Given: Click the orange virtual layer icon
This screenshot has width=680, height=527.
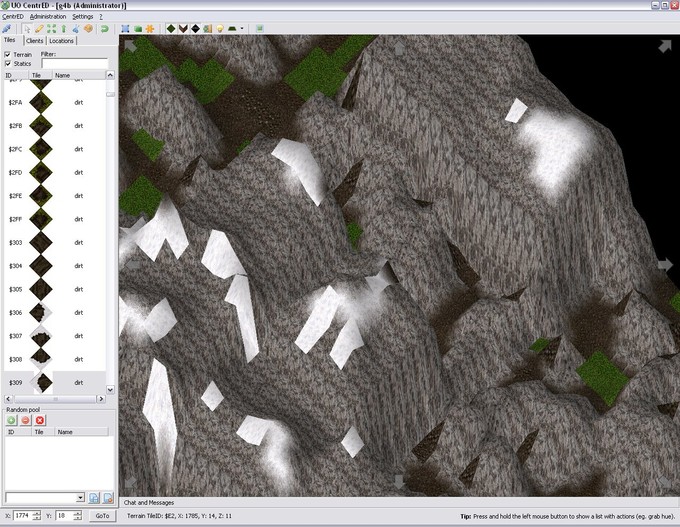Looking at the screenshot, I should coord(150,28).
